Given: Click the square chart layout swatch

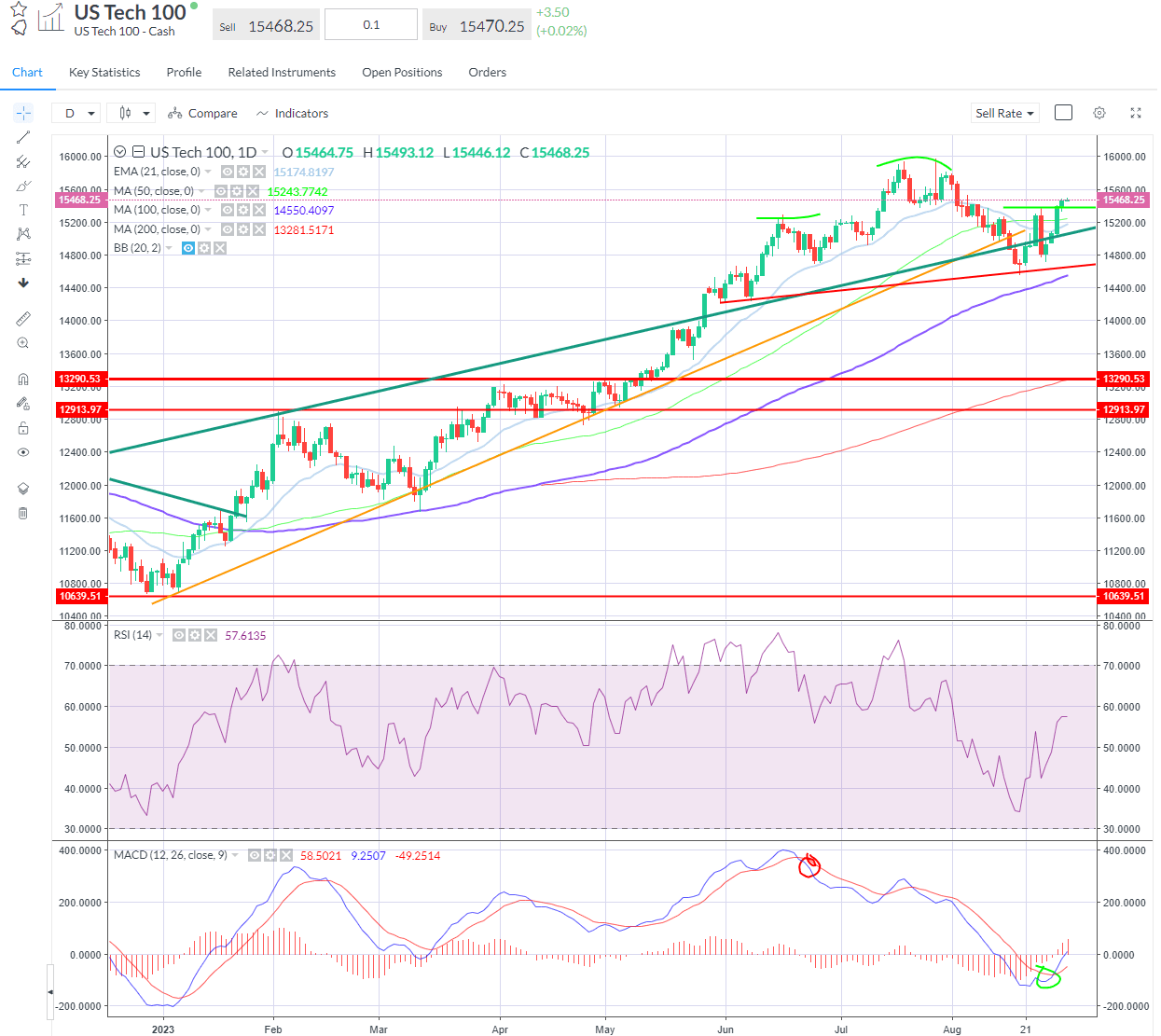Looking at the screenshot, I should pos(1063,113).
